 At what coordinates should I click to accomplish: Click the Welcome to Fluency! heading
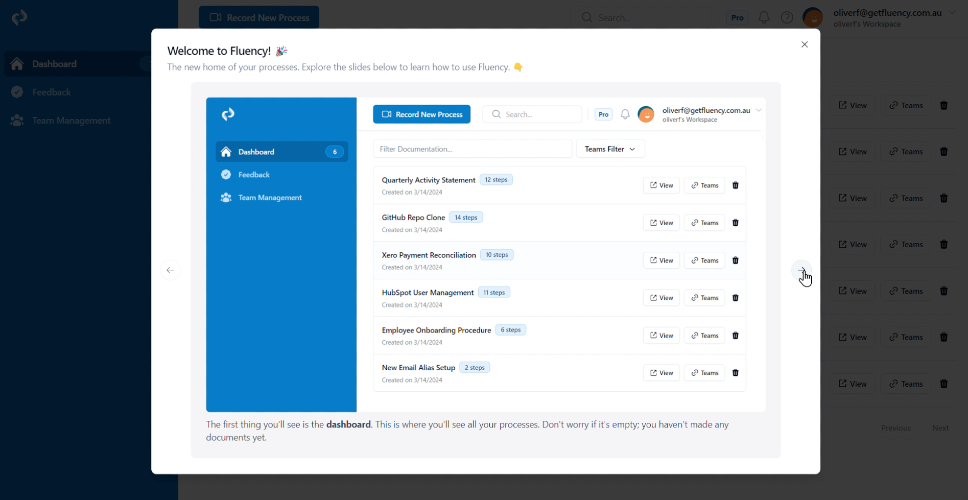219,51
